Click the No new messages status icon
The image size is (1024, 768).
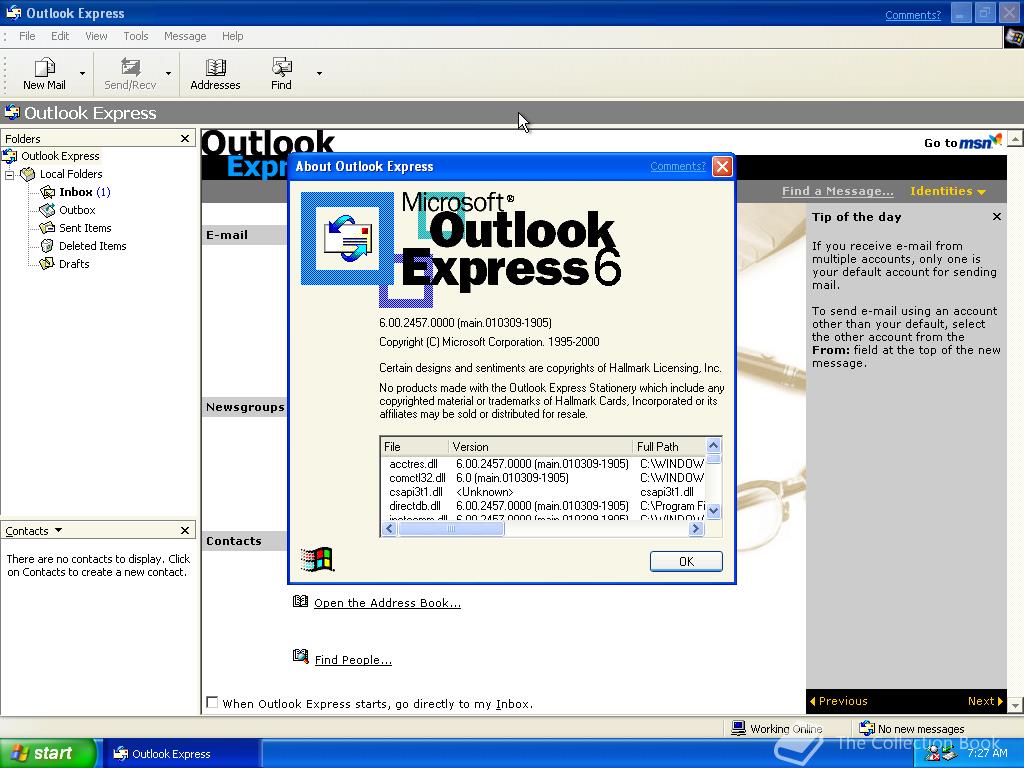click(x=867, y=728)
